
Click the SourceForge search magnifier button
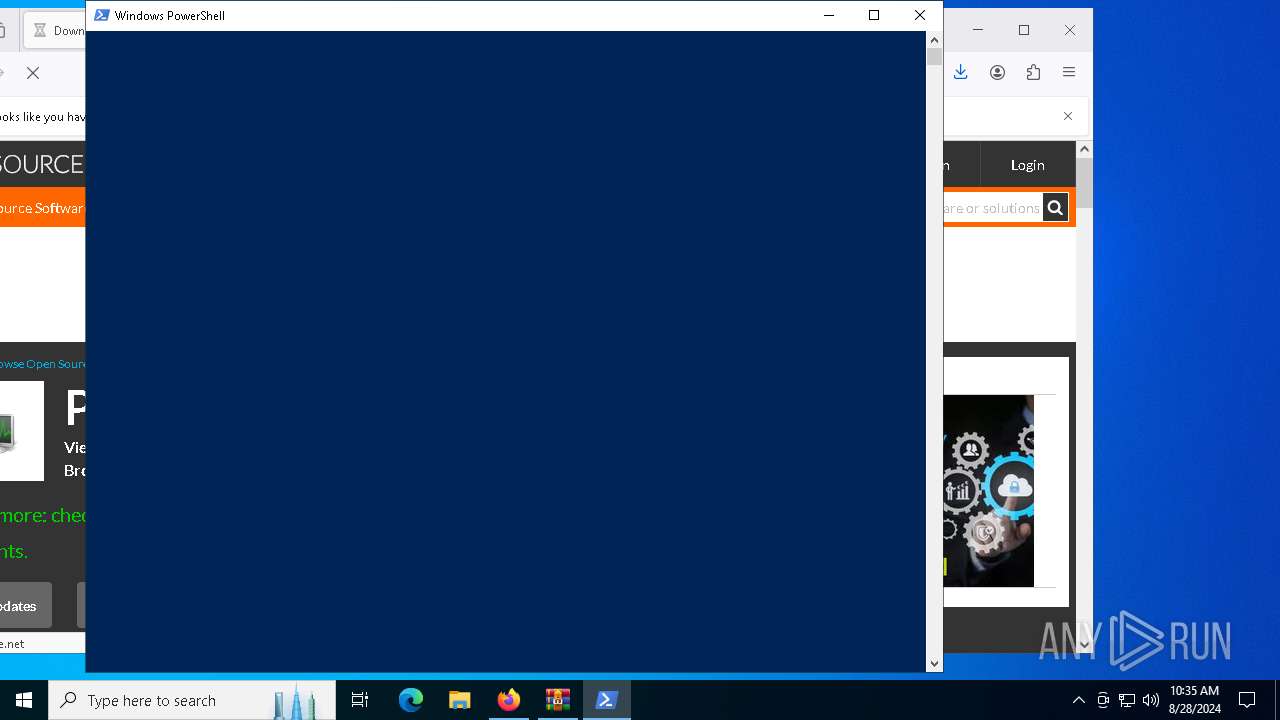point(1055,207)
